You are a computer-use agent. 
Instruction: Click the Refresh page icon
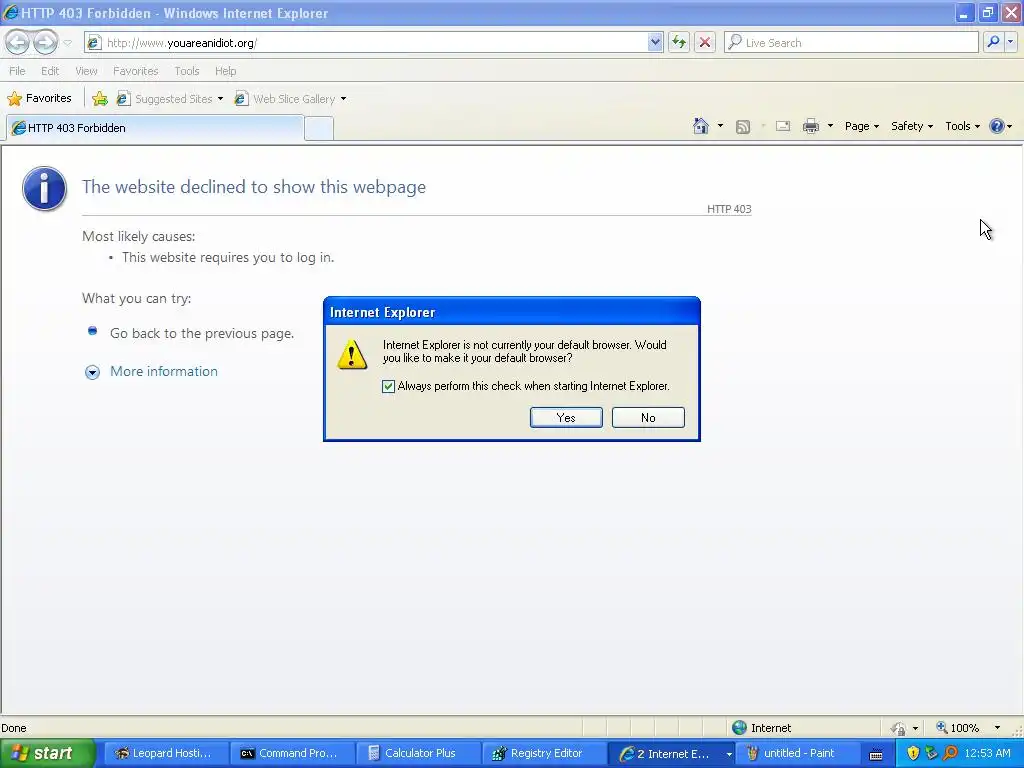tap(679, 42)
